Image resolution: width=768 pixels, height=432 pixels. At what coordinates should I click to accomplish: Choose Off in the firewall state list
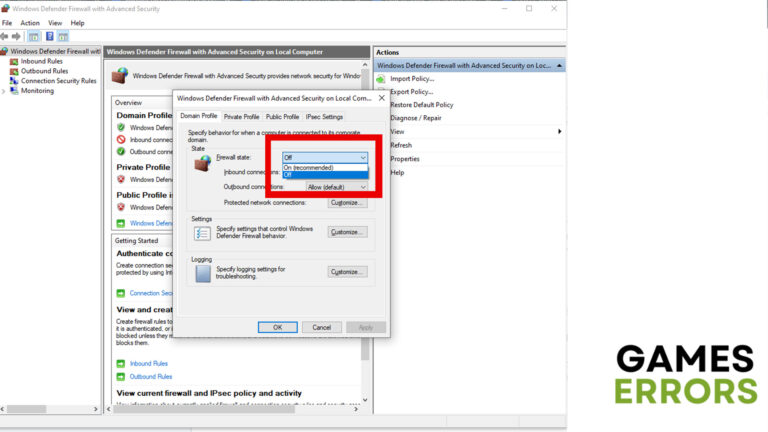point(325,174)
